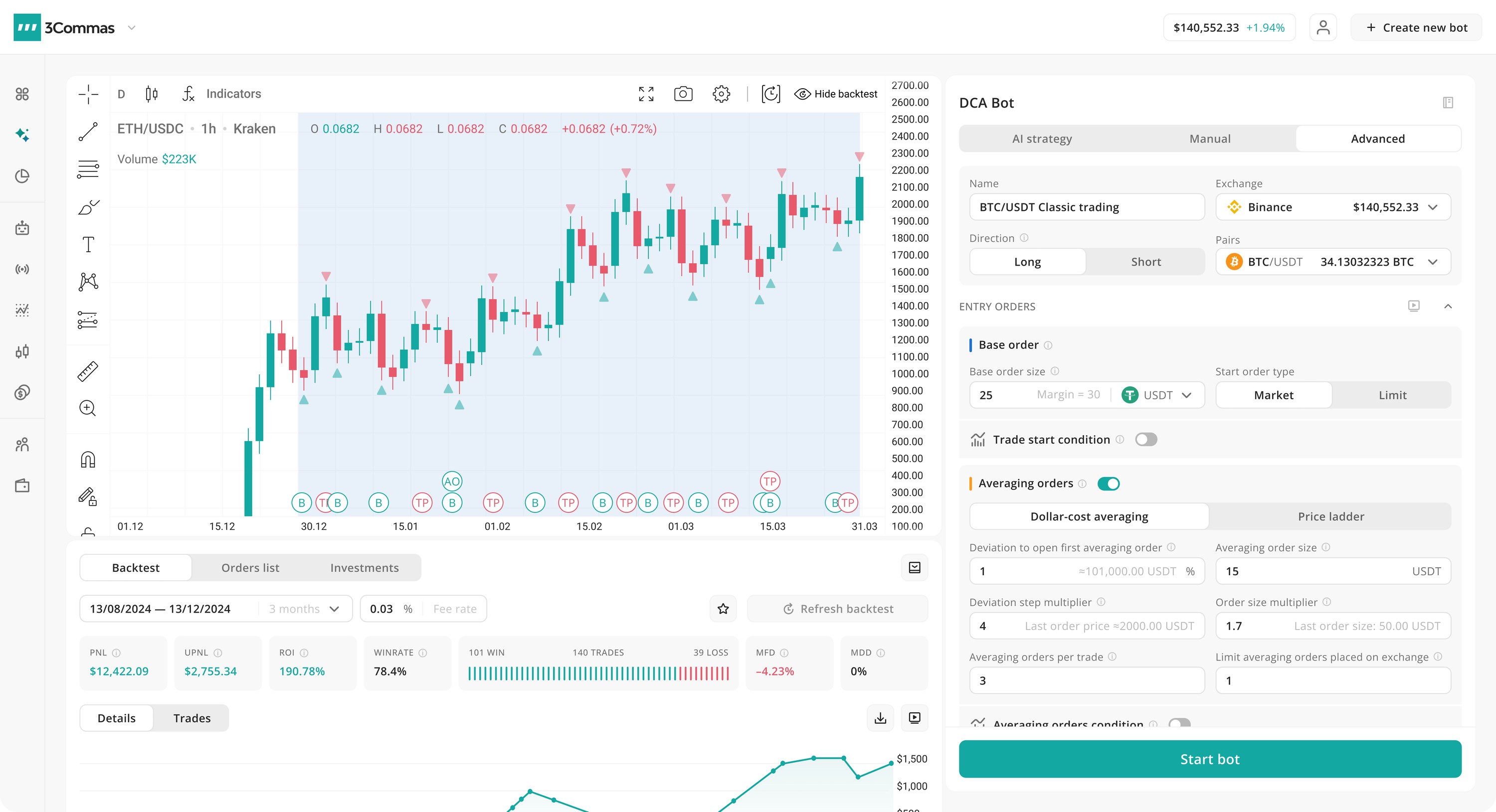Select the brush drawing tool

click(88, 207)
